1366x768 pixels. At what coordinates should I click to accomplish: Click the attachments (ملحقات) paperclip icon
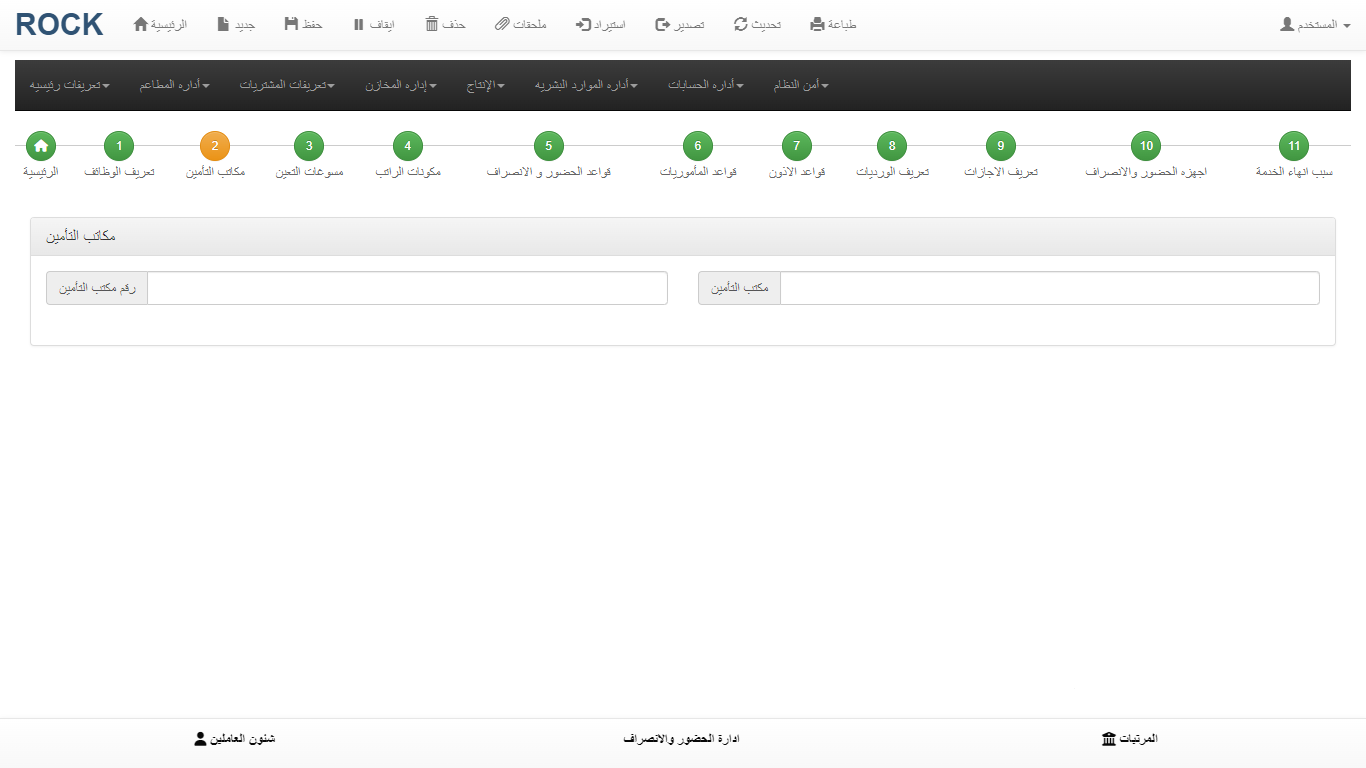pos(502,24)
